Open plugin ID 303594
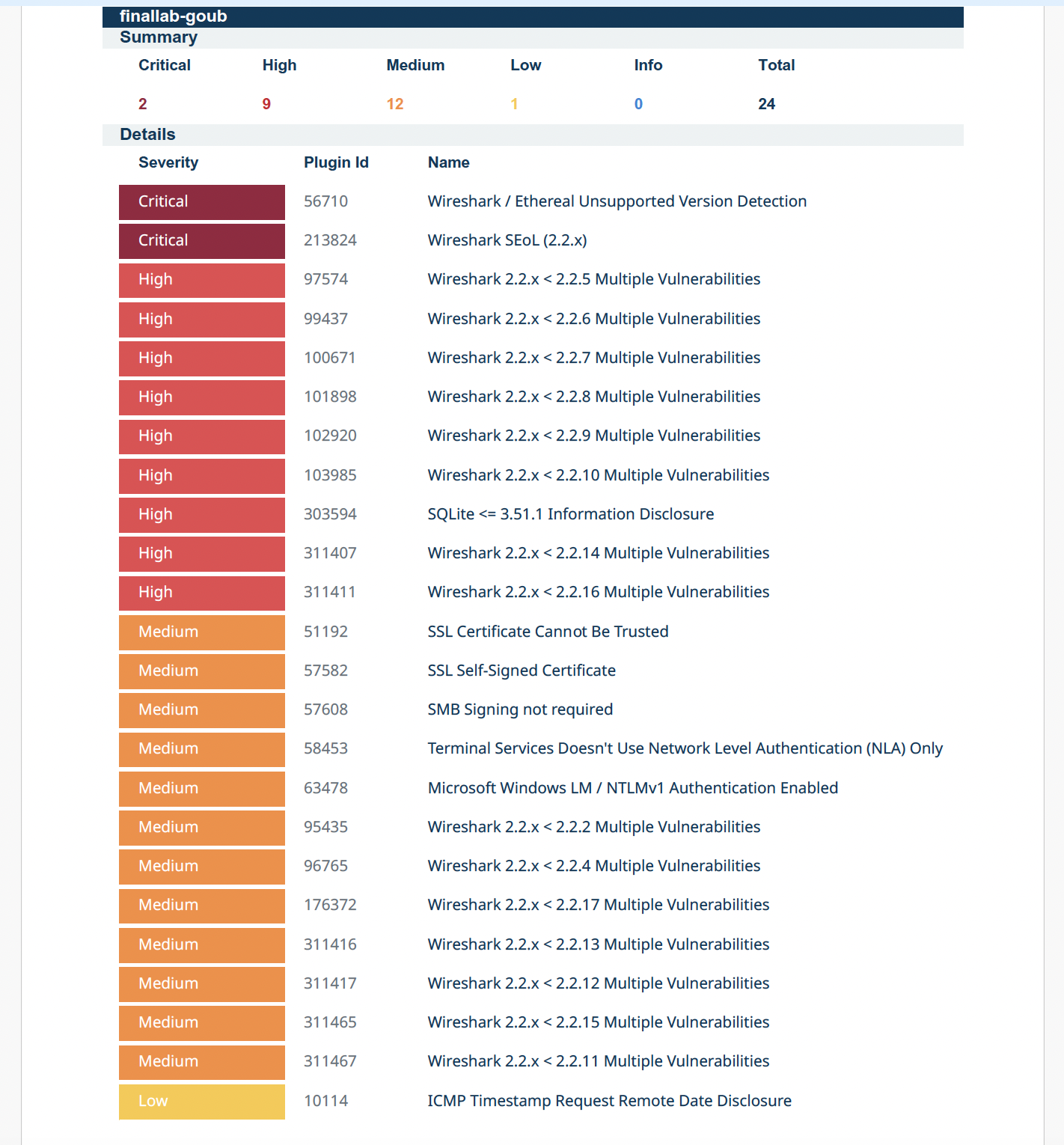This screenshot has width=1064, height=1145. (x=330, y=514)
